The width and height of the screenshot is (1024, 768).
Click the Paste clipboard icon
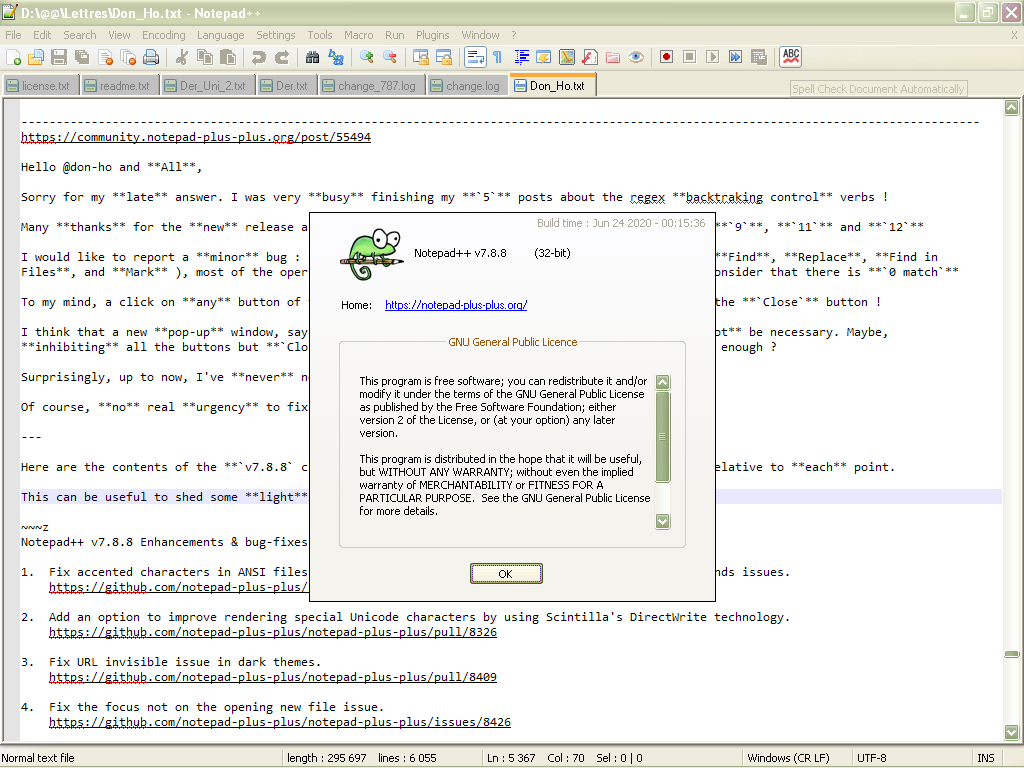(x=228, y=57)
